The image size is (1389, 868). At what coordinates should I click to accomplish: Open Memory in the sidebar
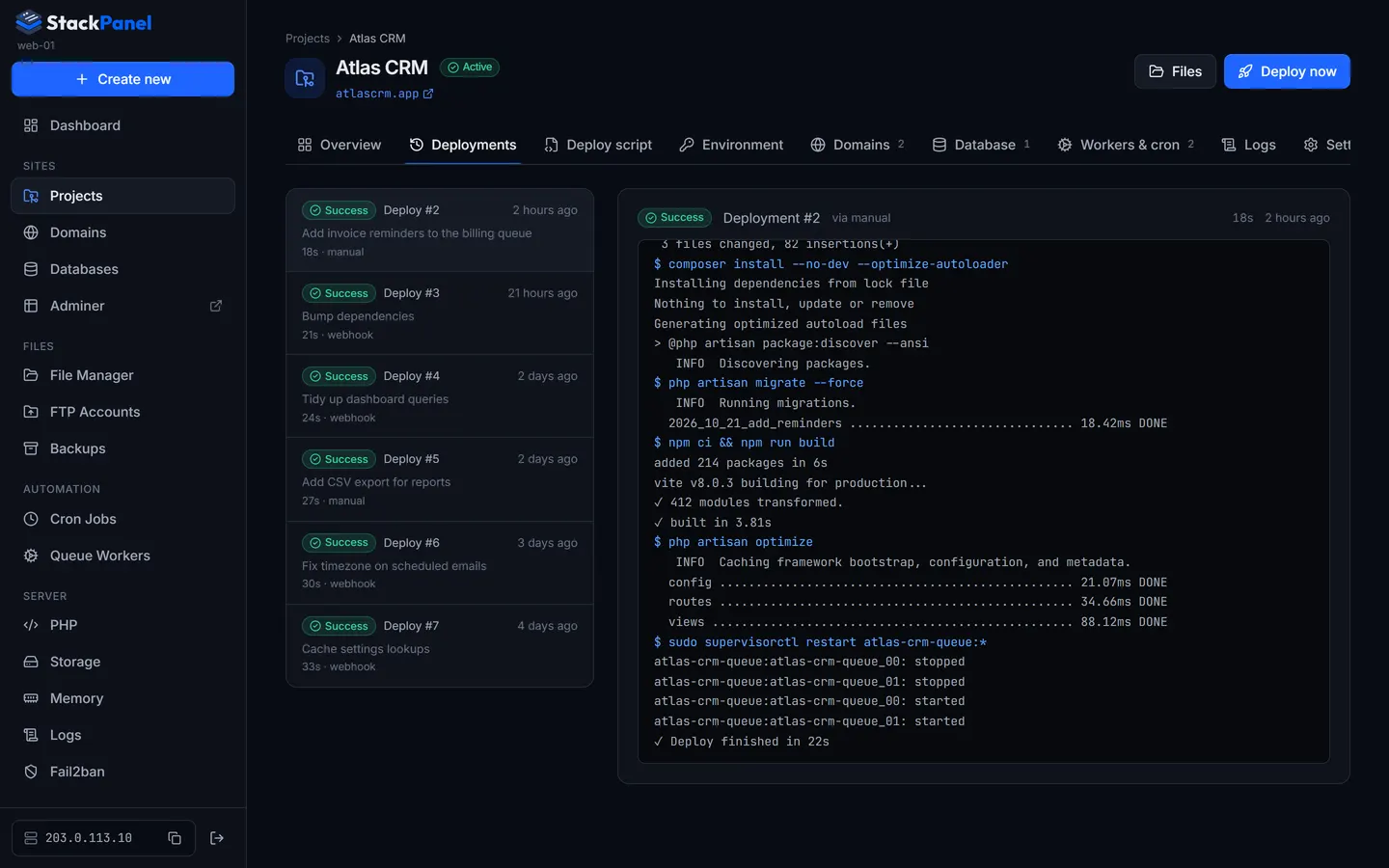point(123,698)
